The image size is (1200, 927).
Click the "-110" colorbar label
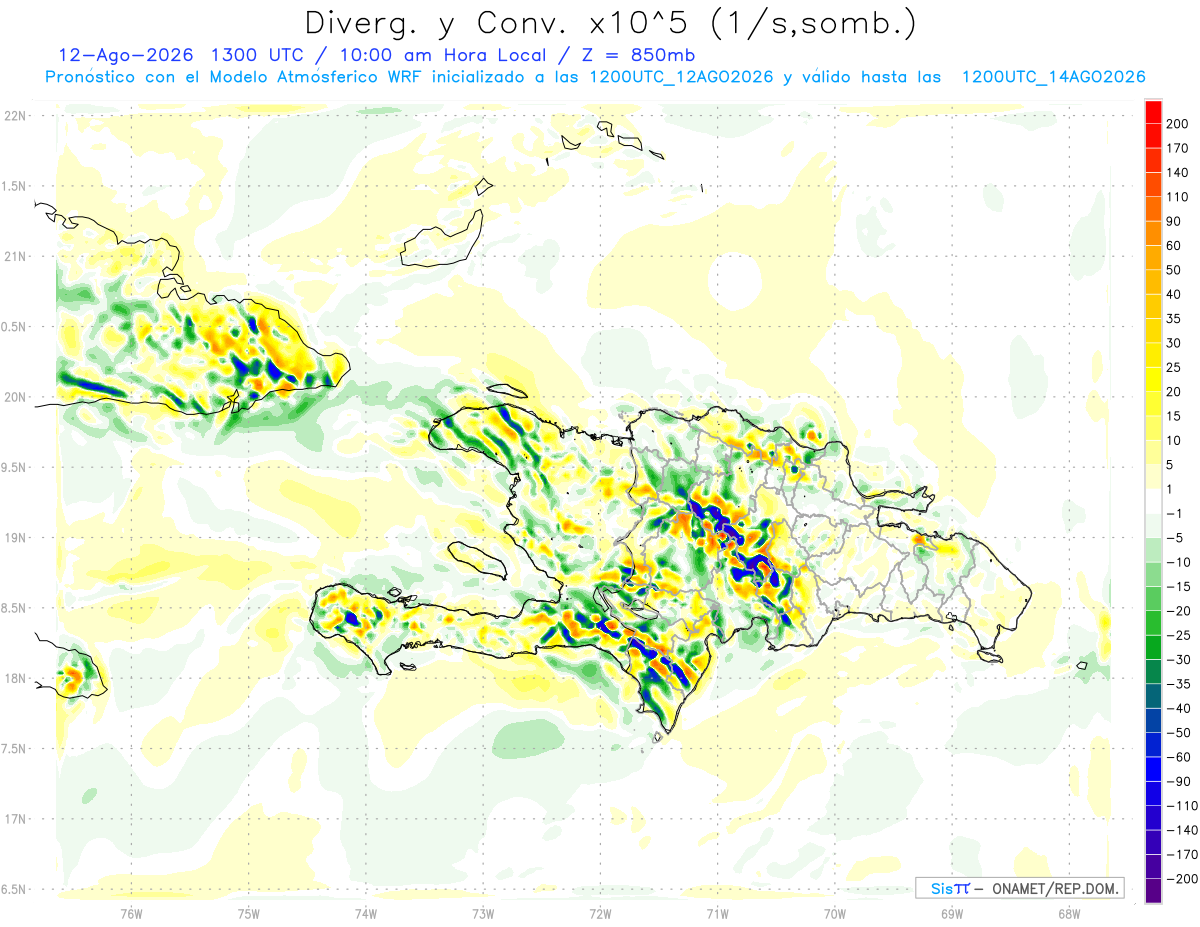coord(1184,805)
